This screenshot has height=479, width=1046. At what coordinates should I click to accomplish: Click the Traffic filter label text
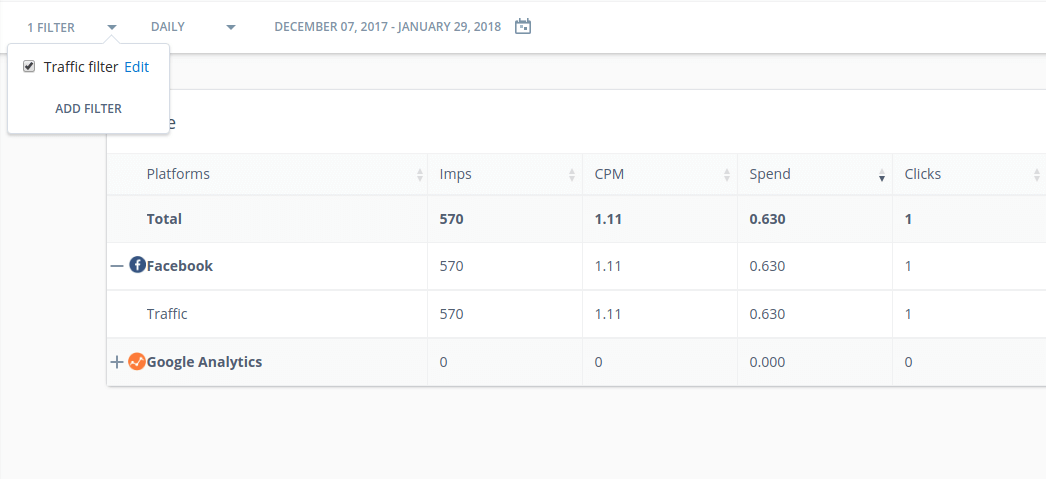click(81, 67)
